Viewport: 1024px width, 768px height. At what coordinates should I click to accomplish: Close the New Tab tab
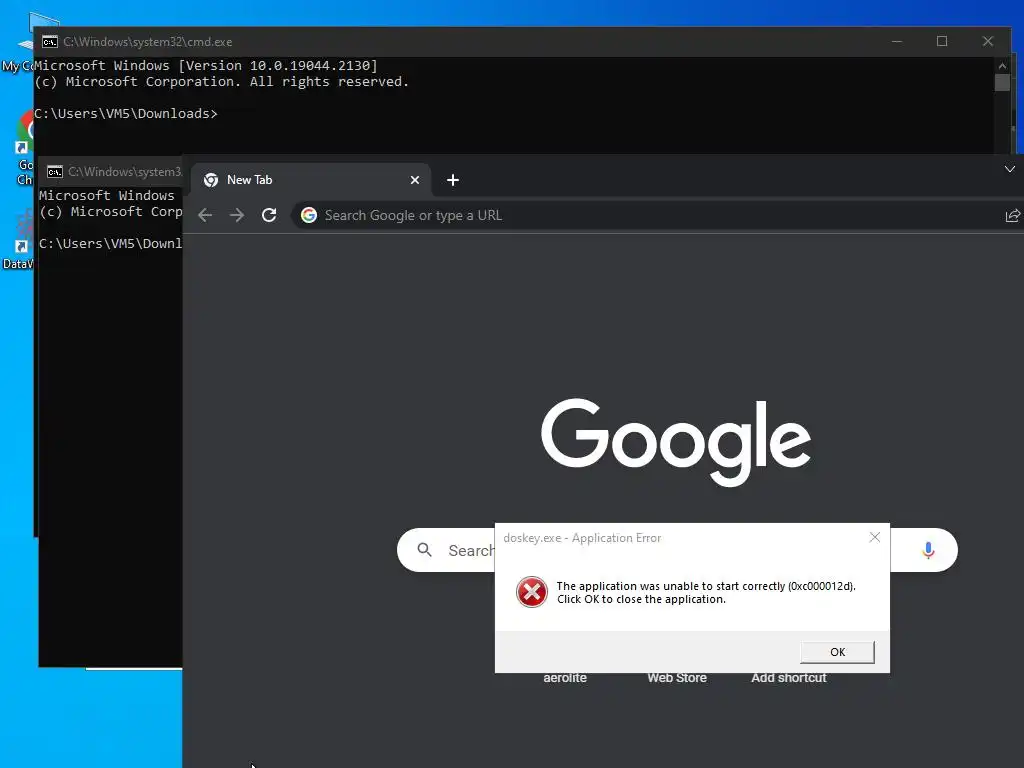point(415,180)
